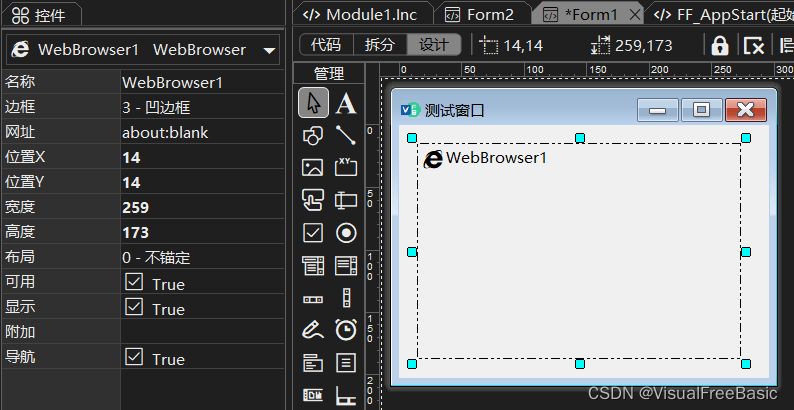The height and width of the screenshot is (410, 794).
Task: Open the 布局 value 0 - 不锚定
Action: [x=203, y=257]
